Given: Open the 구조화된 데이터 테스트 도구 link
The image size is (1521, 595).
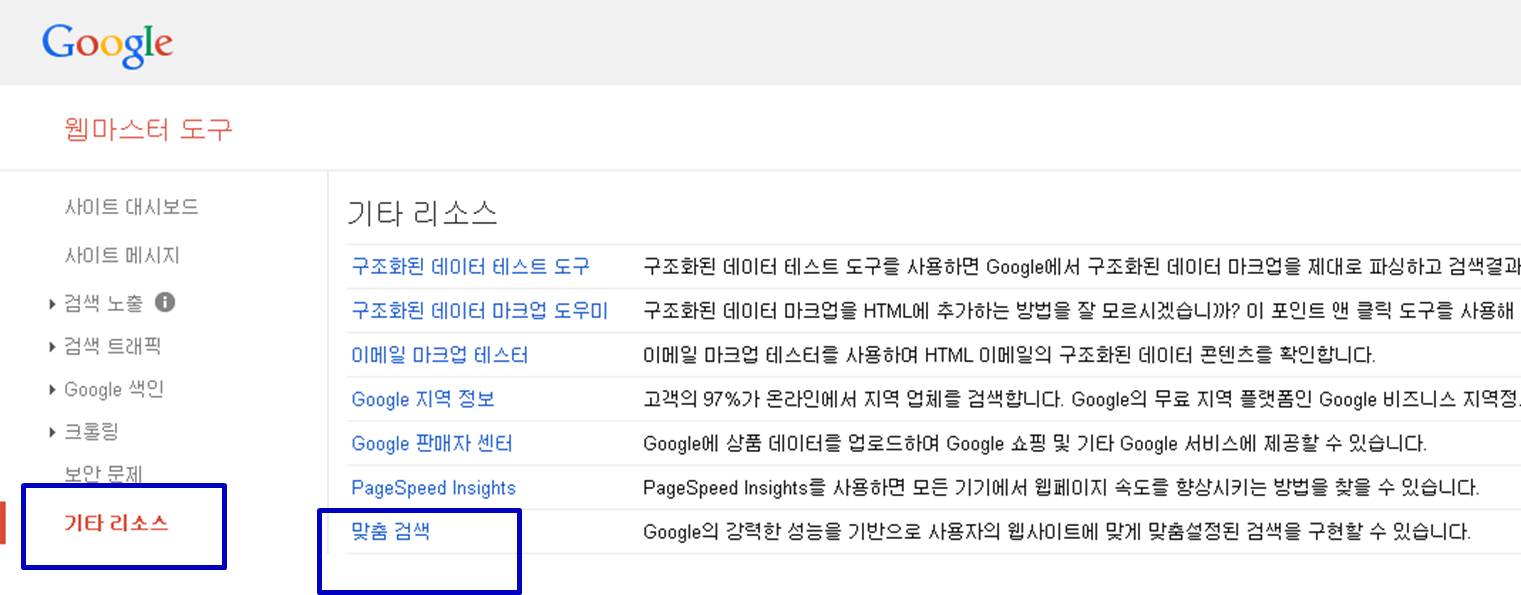Looking at the screenshot, I should coord(470,267).
